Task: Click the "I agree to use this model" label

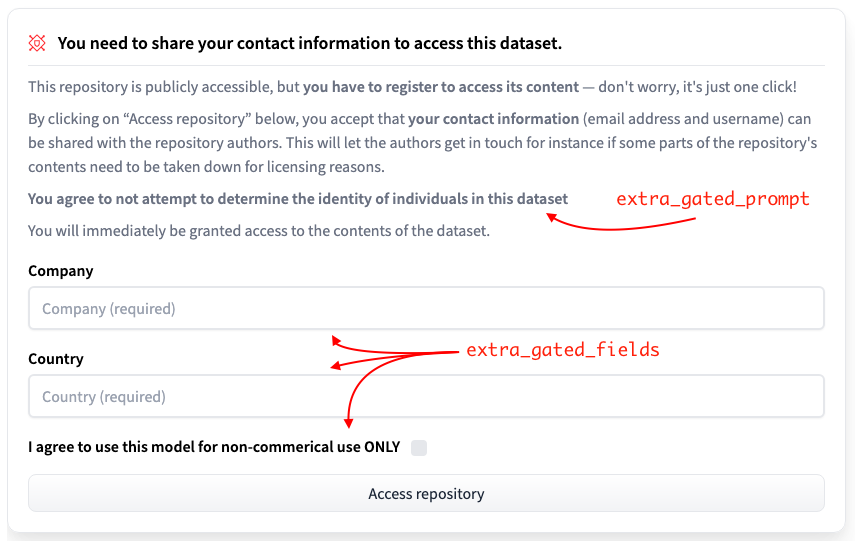Action: [213, 447]
